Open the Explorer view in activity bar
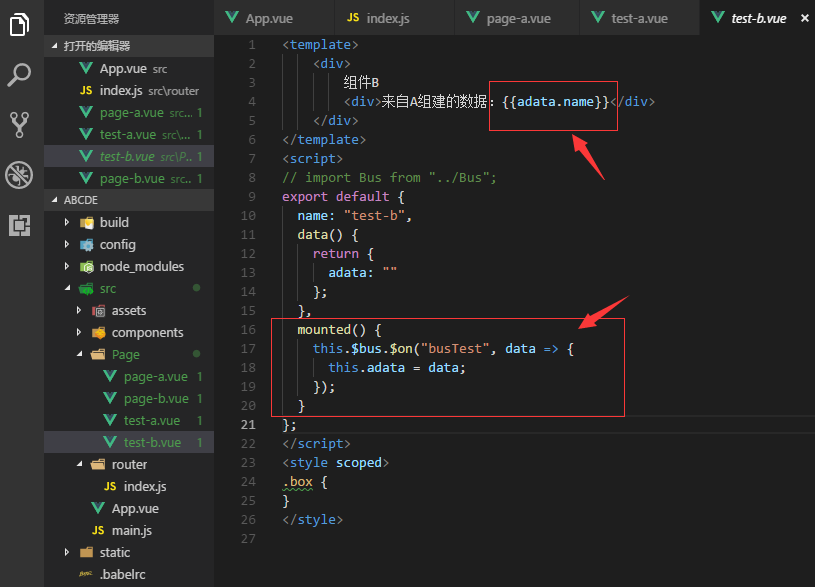This screenshot has height=587, width=815. click(19, 24)
